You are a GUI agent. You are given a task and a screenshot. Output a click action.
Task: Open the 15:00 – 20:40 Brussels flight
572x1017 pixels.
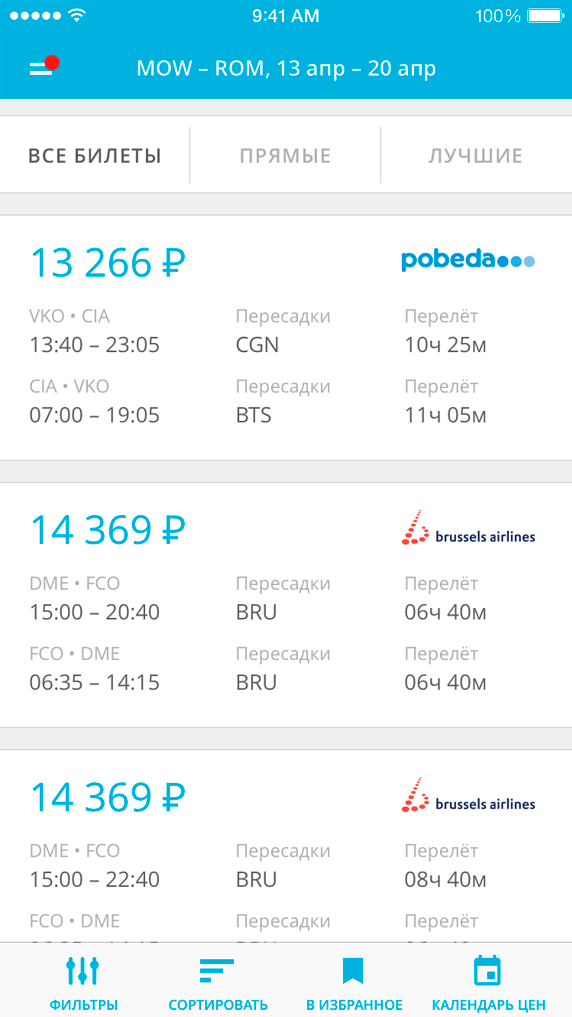[x=95, y=612]
